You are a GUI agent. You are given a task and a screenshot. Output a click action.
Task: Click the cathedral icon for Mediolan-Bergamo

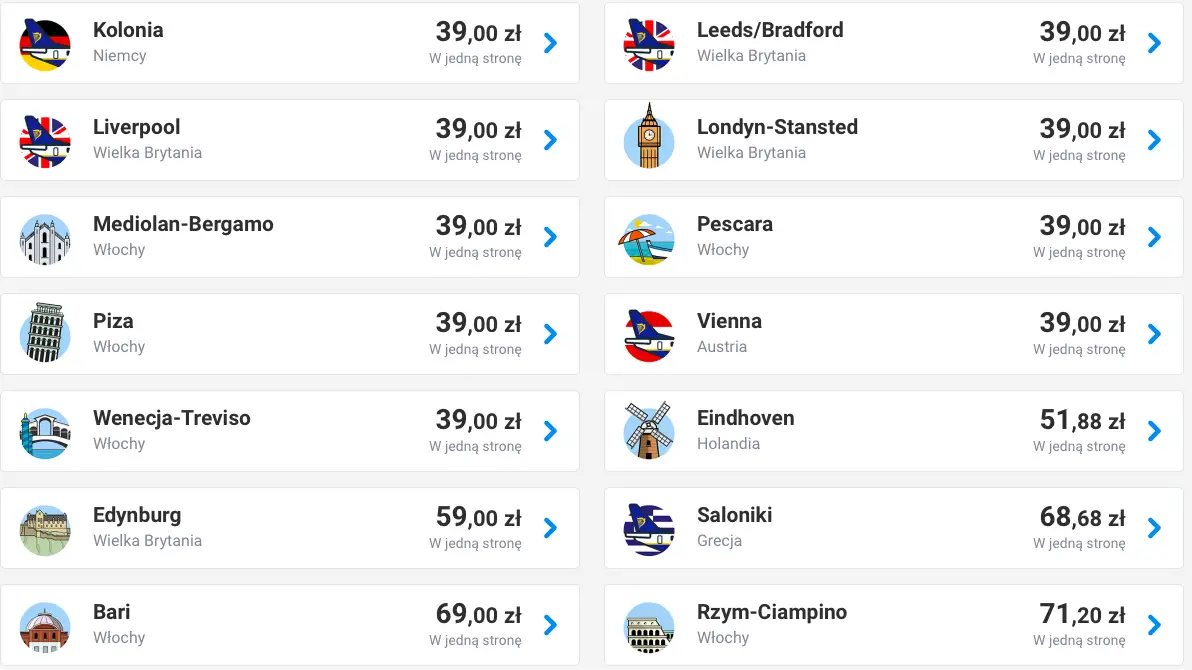pos(45,237)
